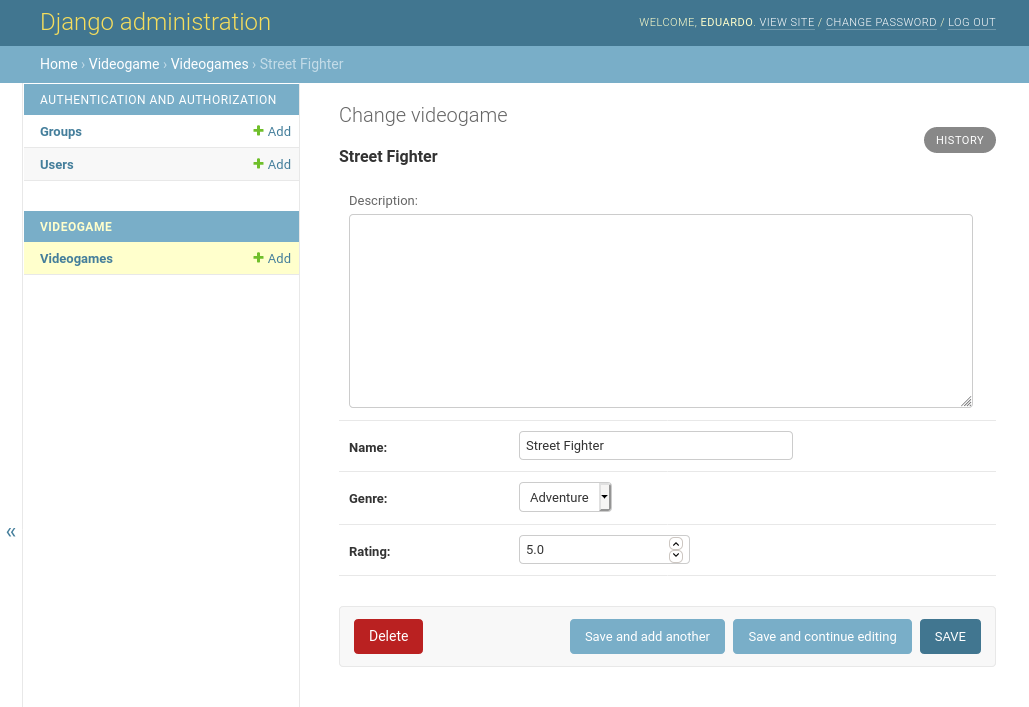Open Videogames breadcrumb link
Screen dimensions: 1029x707
(x=209, y=64)
